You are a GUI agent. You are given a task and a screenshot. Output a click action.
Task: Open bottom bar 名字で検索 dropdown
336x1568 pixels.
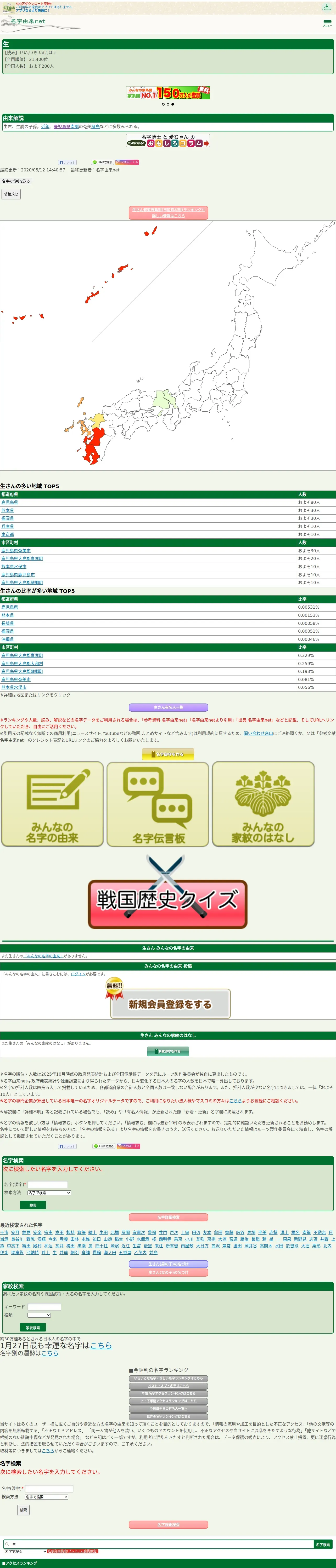pyautogui.click(x=25, y=1552)
